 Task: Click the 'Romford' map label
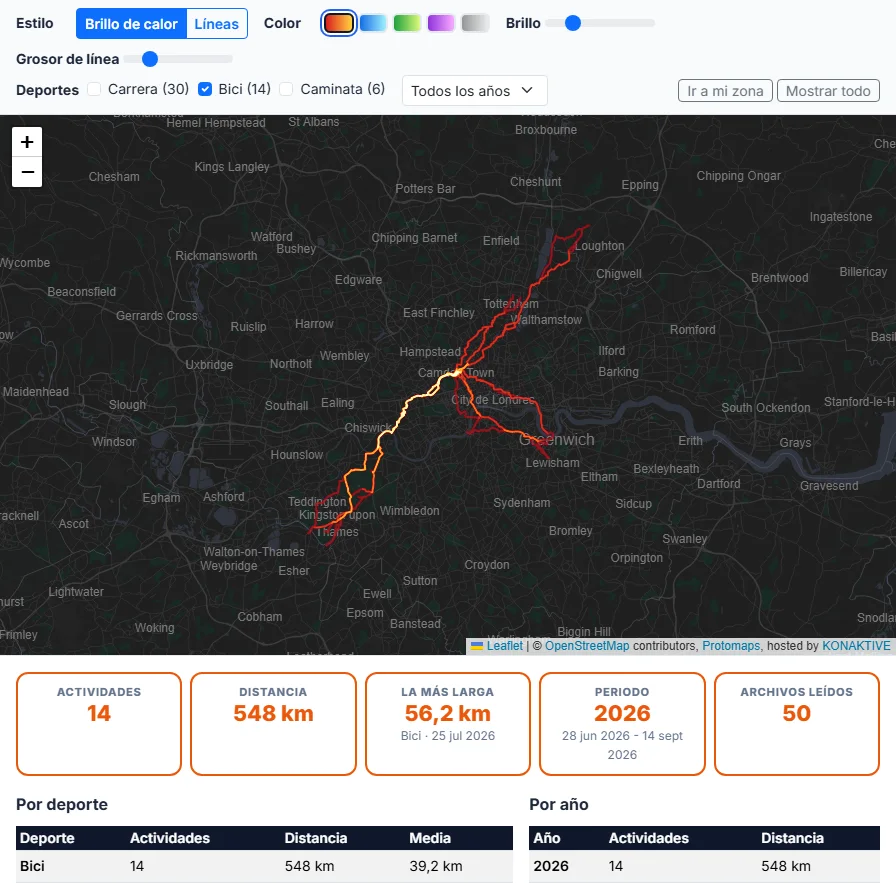[693, 329]
